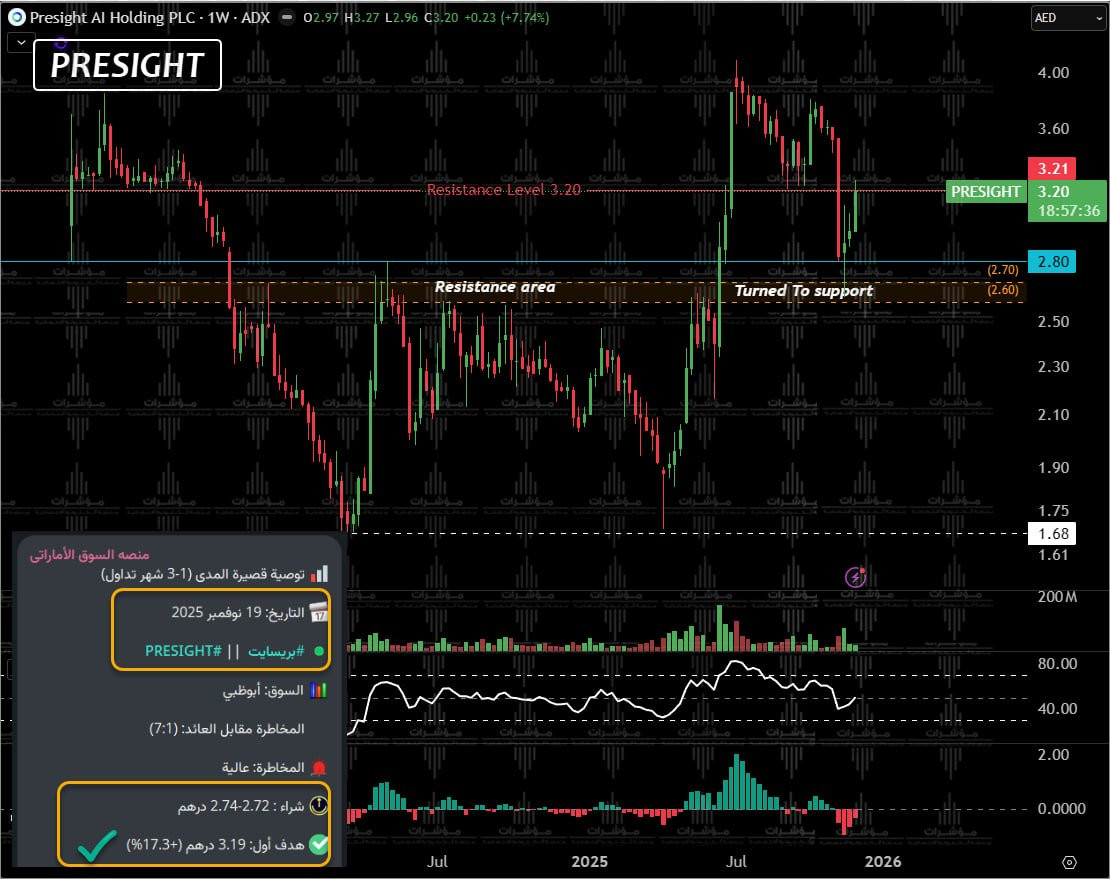
Task: Click the green PRESIGHT price line label
Action: pos(985,192)
